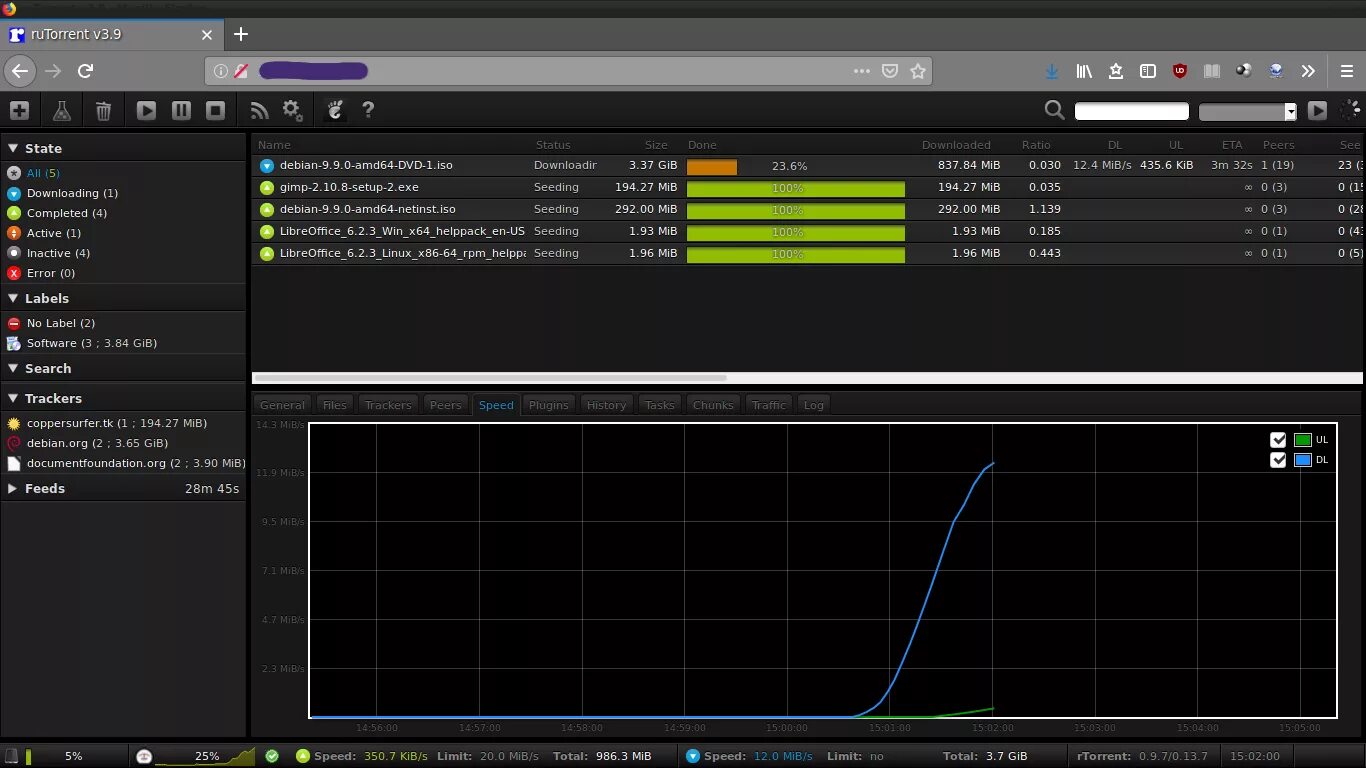Open Firefox downloads arrow icon
Screen dimensions: 1366x768
tap(1052, 71)
